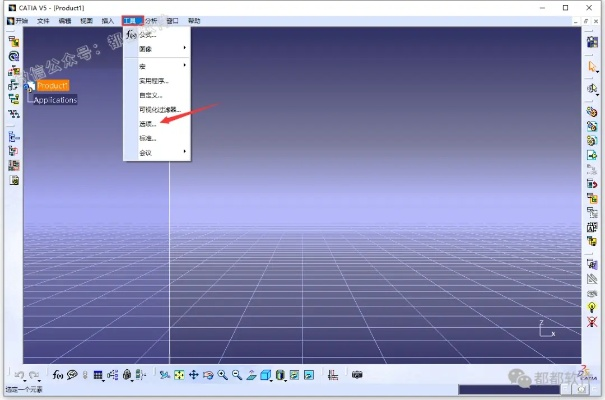Viewport: 605px width, 400px height.
Task: Select Product1 node in specification tree
Action: click(x=52, y=86)
